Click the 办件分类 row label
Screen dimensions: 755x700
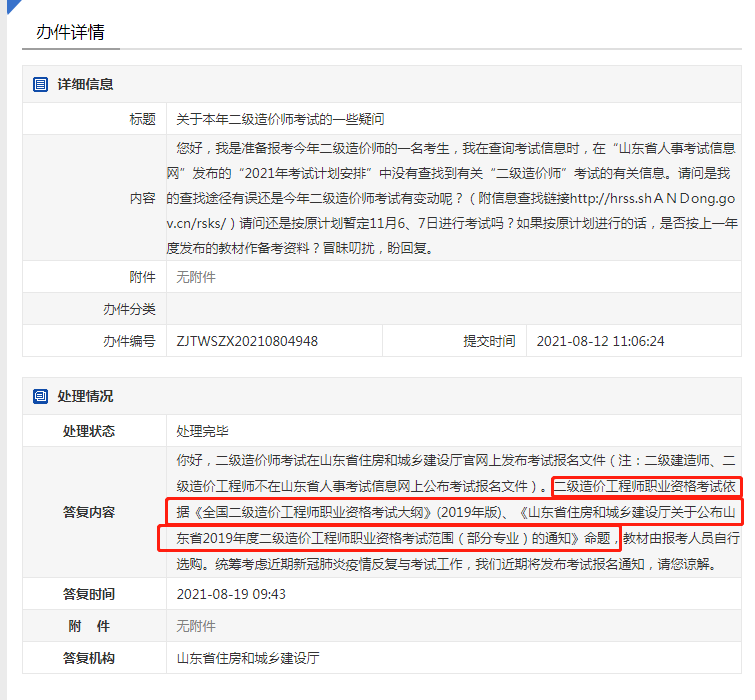coord(129,309)
